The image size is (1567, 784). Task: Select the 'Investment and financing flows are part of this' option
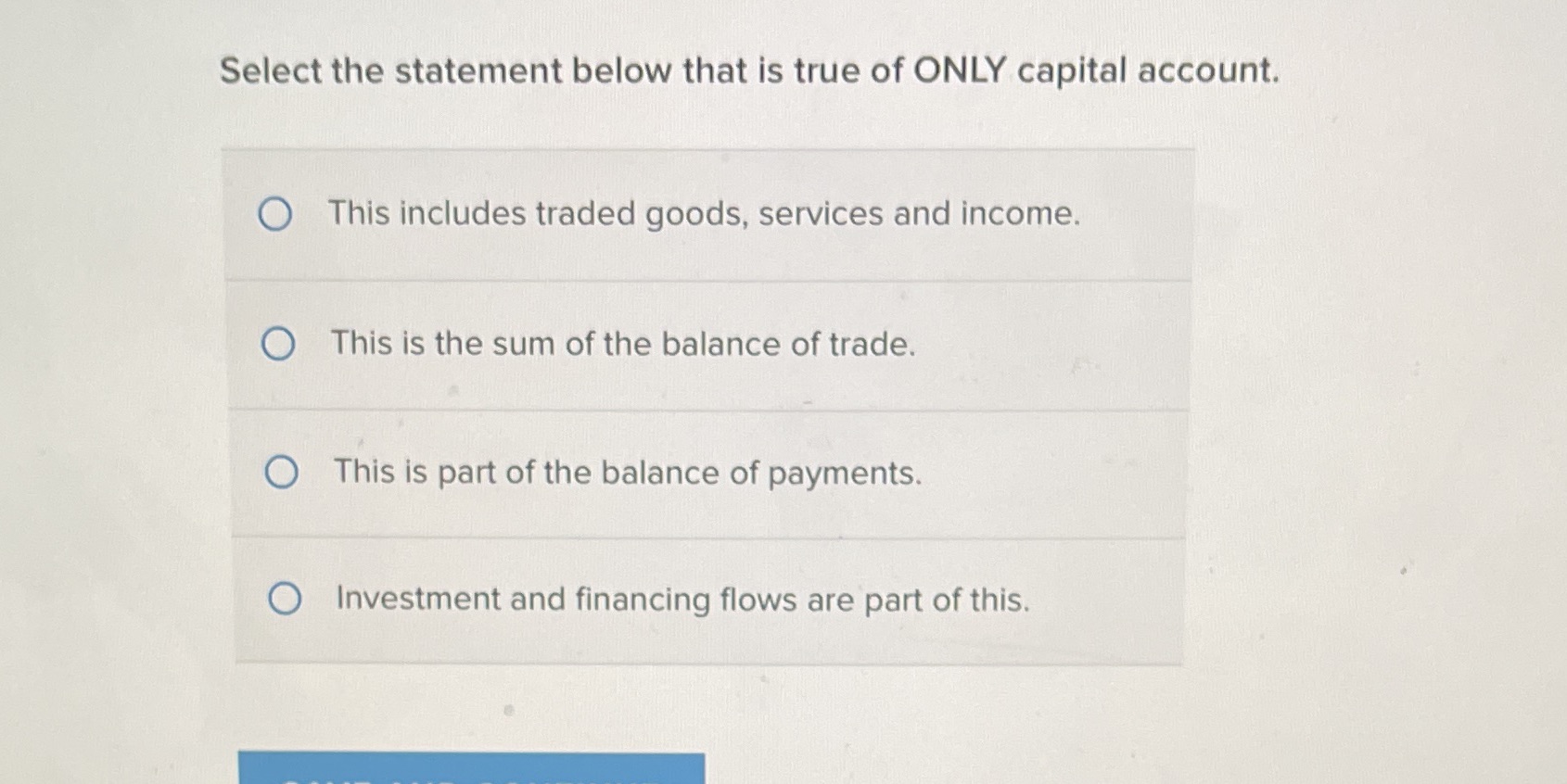pyautogui.click(x=682, y=601)
